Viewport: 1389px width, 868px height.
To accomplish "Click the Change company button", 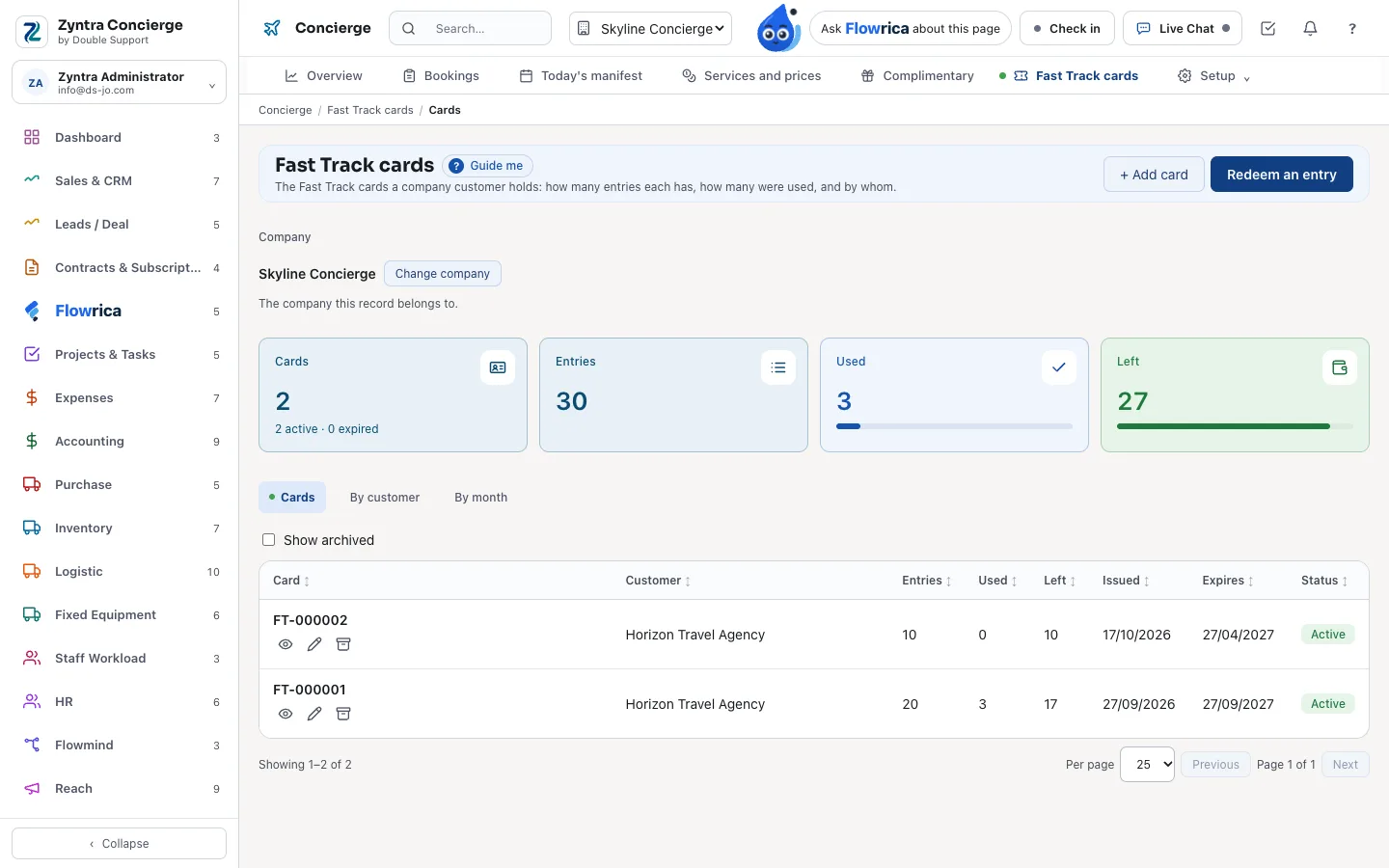I will pyautogui.click(x=443, y=274).
